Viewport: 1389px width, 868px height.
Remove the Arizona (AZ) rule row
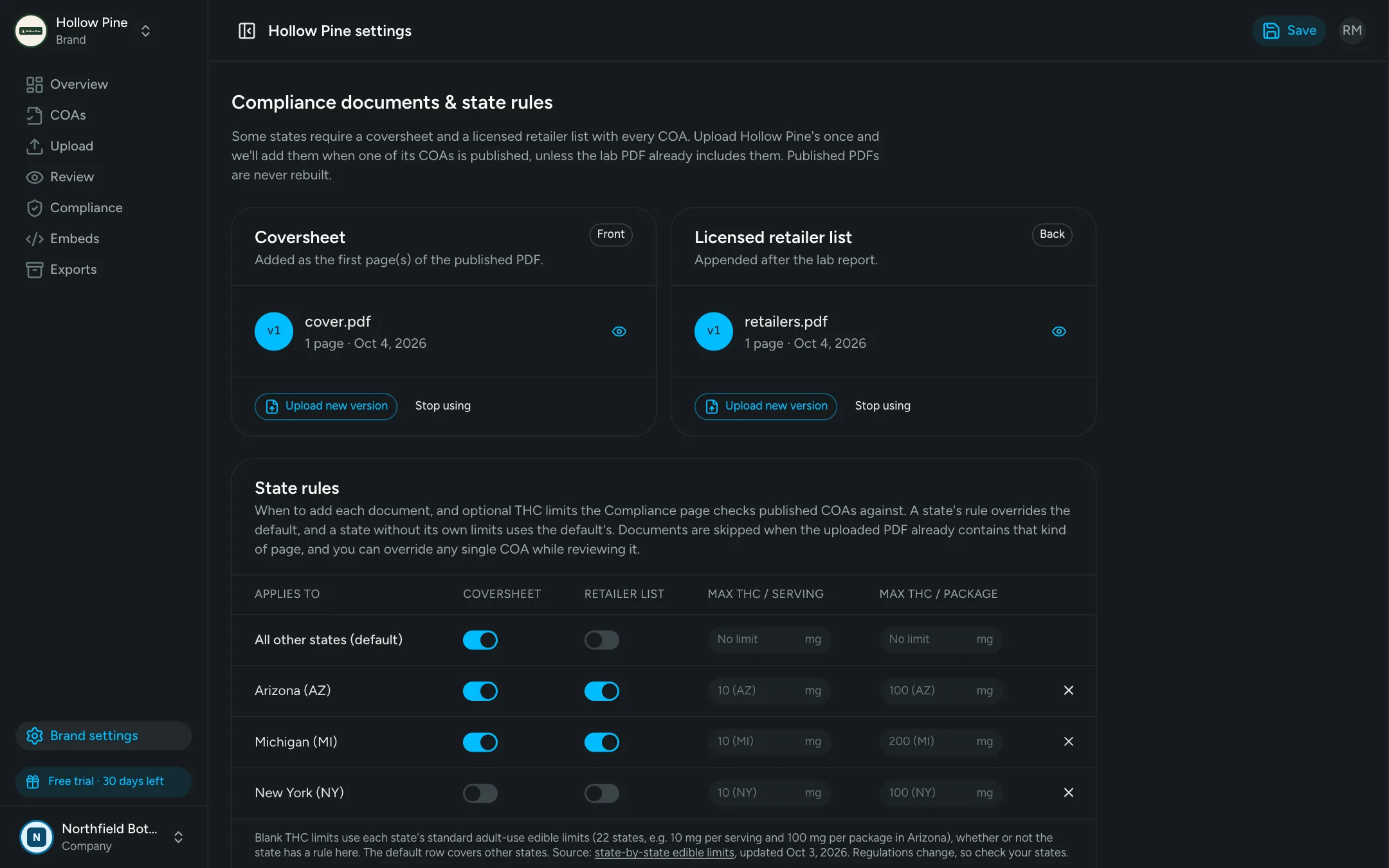pyautogui.click(x=1069, y=691)
